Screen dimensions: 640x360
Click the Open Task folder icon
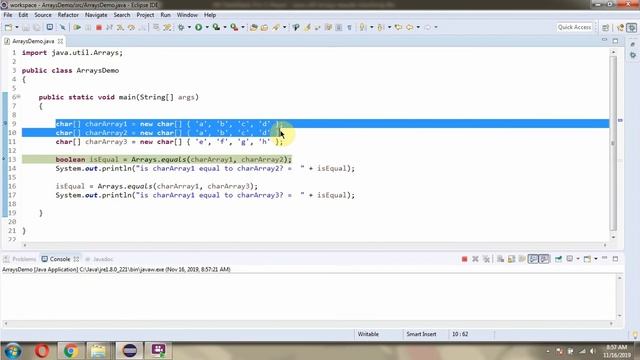point(264,27)
